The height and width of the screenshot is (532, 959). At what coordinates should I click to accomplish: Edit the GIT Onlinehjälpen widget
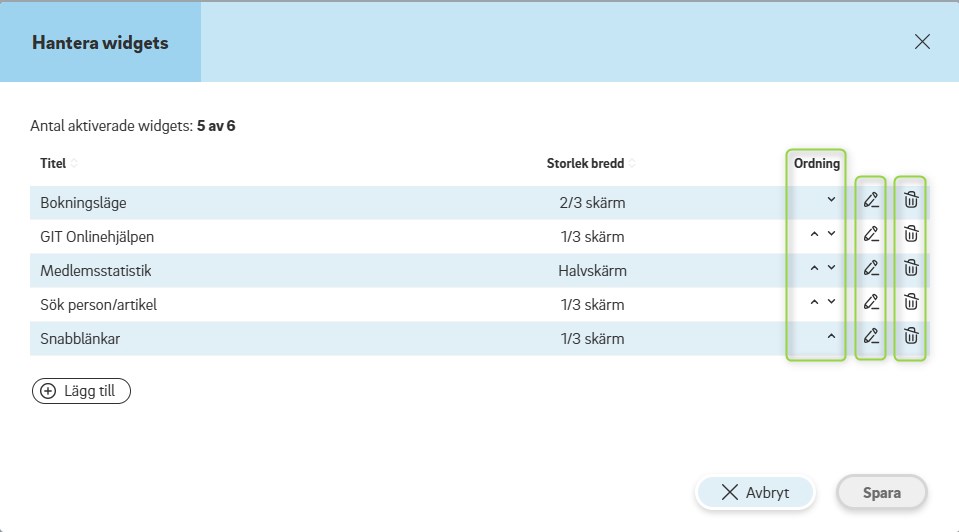(x=871, y=234)
